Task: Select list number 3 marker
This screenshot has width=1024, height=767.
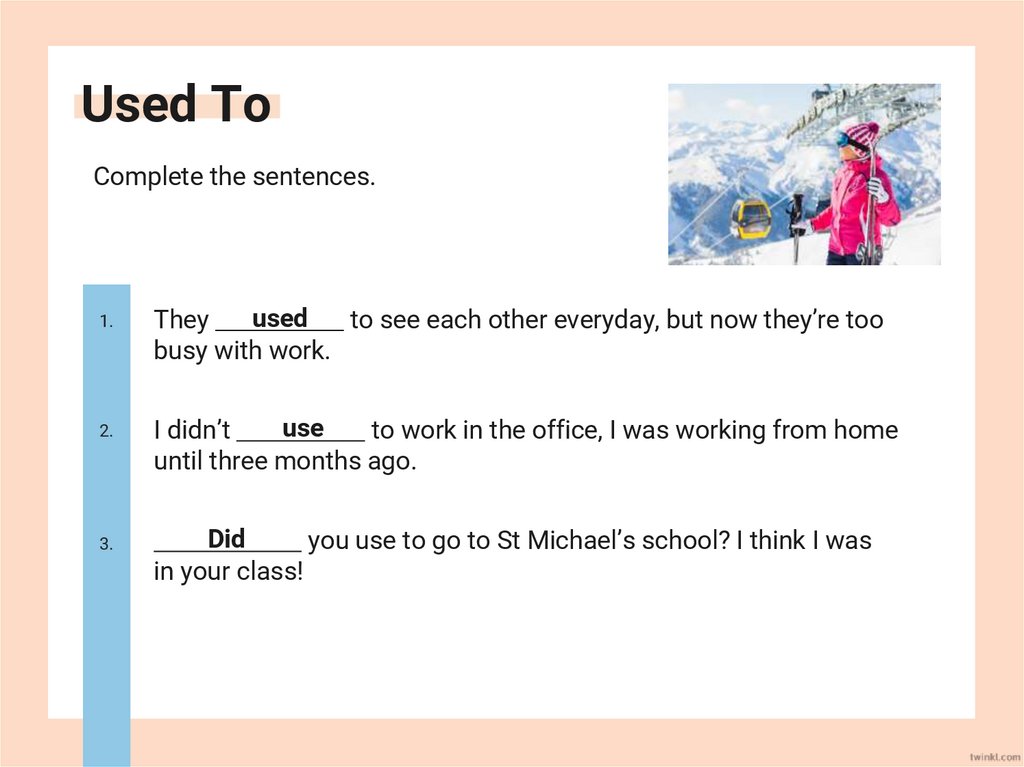Action: [106, 544]
